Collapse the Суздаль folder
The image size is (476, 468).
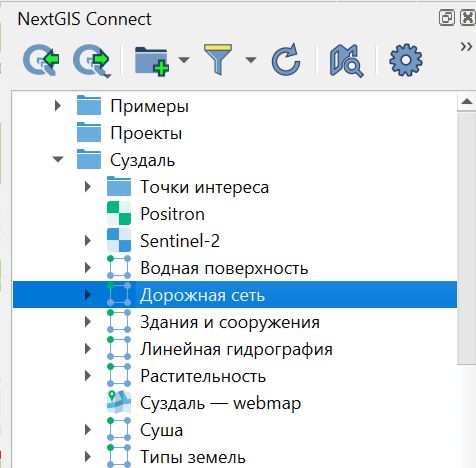58,159
